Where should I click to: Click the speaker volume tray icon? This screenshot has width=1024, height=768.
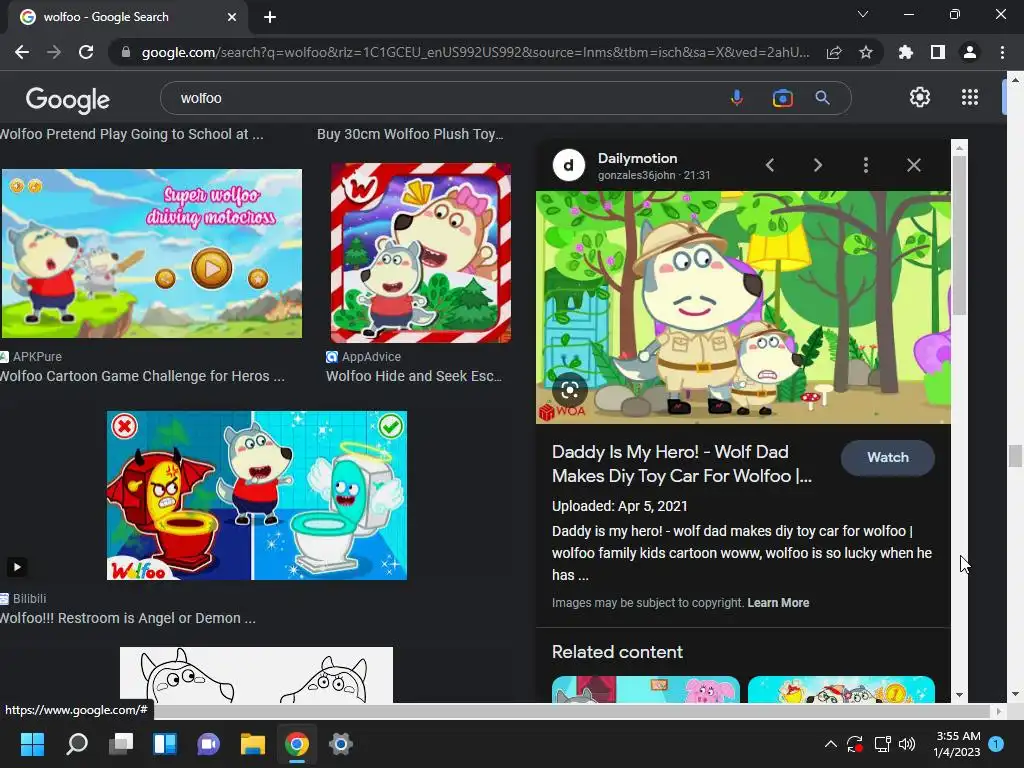coord(907,744)
